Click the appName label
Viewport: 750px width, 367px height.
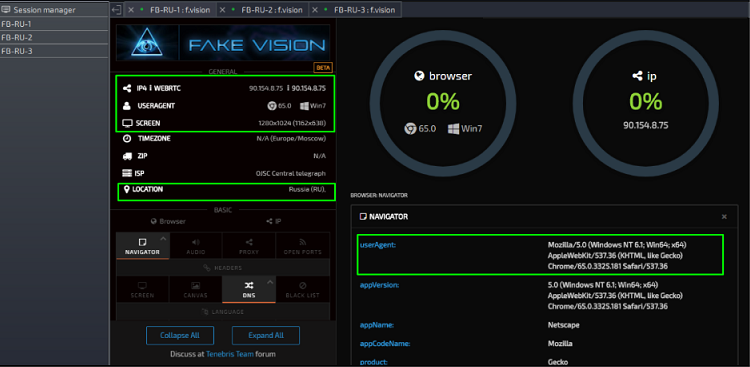tap(377, 325)
